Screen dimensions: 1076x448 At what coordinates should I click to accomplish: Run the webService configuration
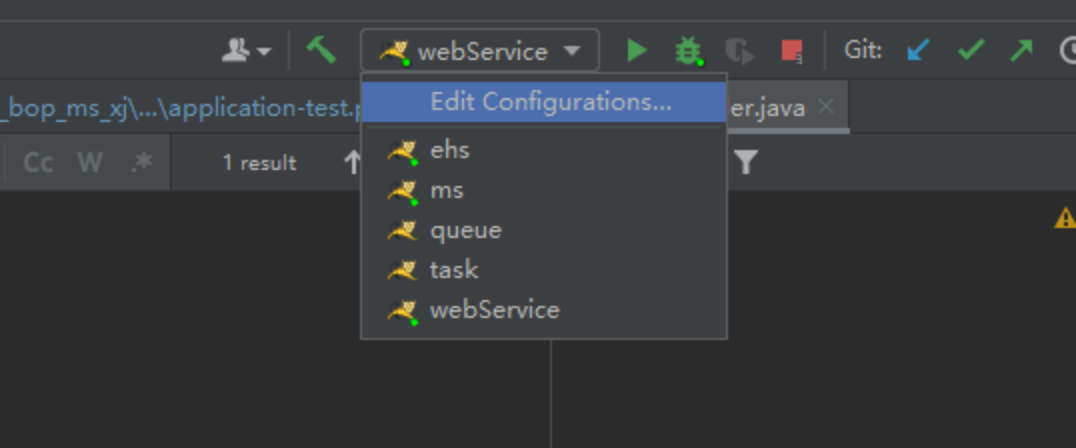637,51
